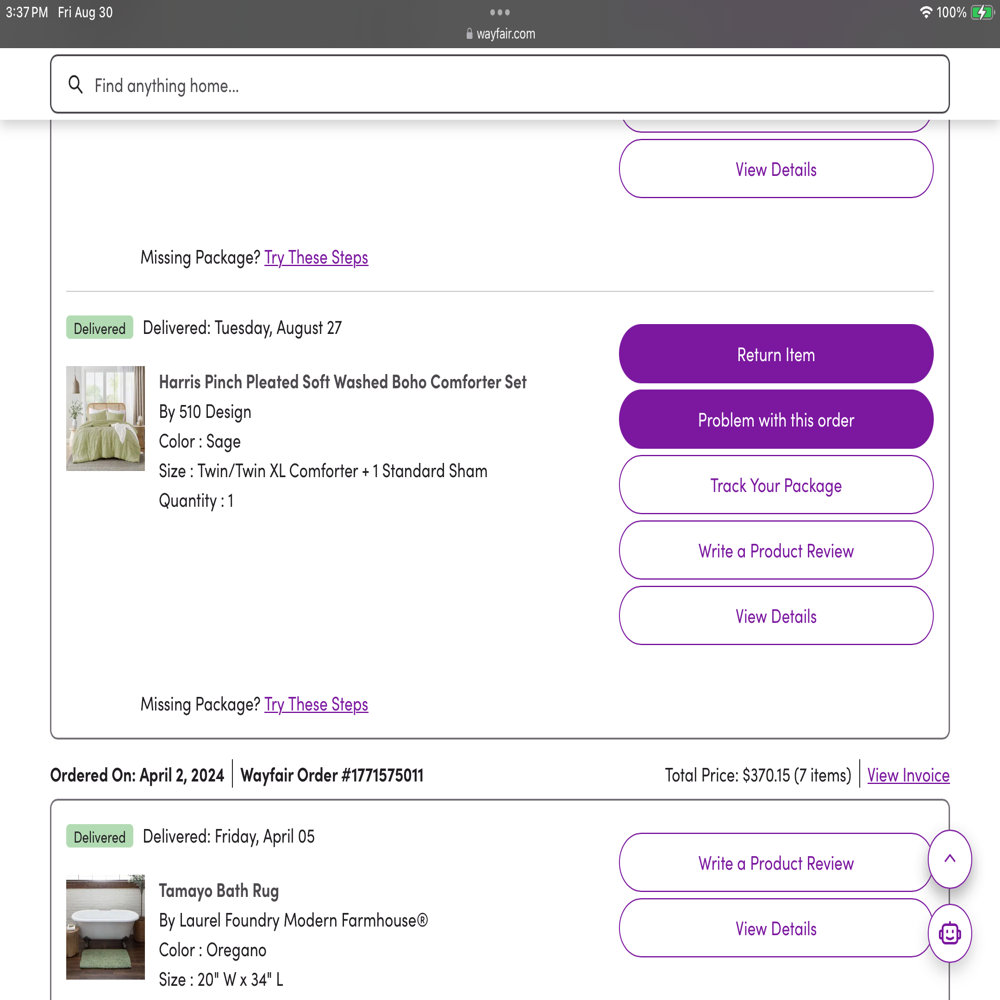Open the chat assistant robot icon
Viewport: 1000px width, 1000px height.
pyautogui.click(x=950, y=933)
